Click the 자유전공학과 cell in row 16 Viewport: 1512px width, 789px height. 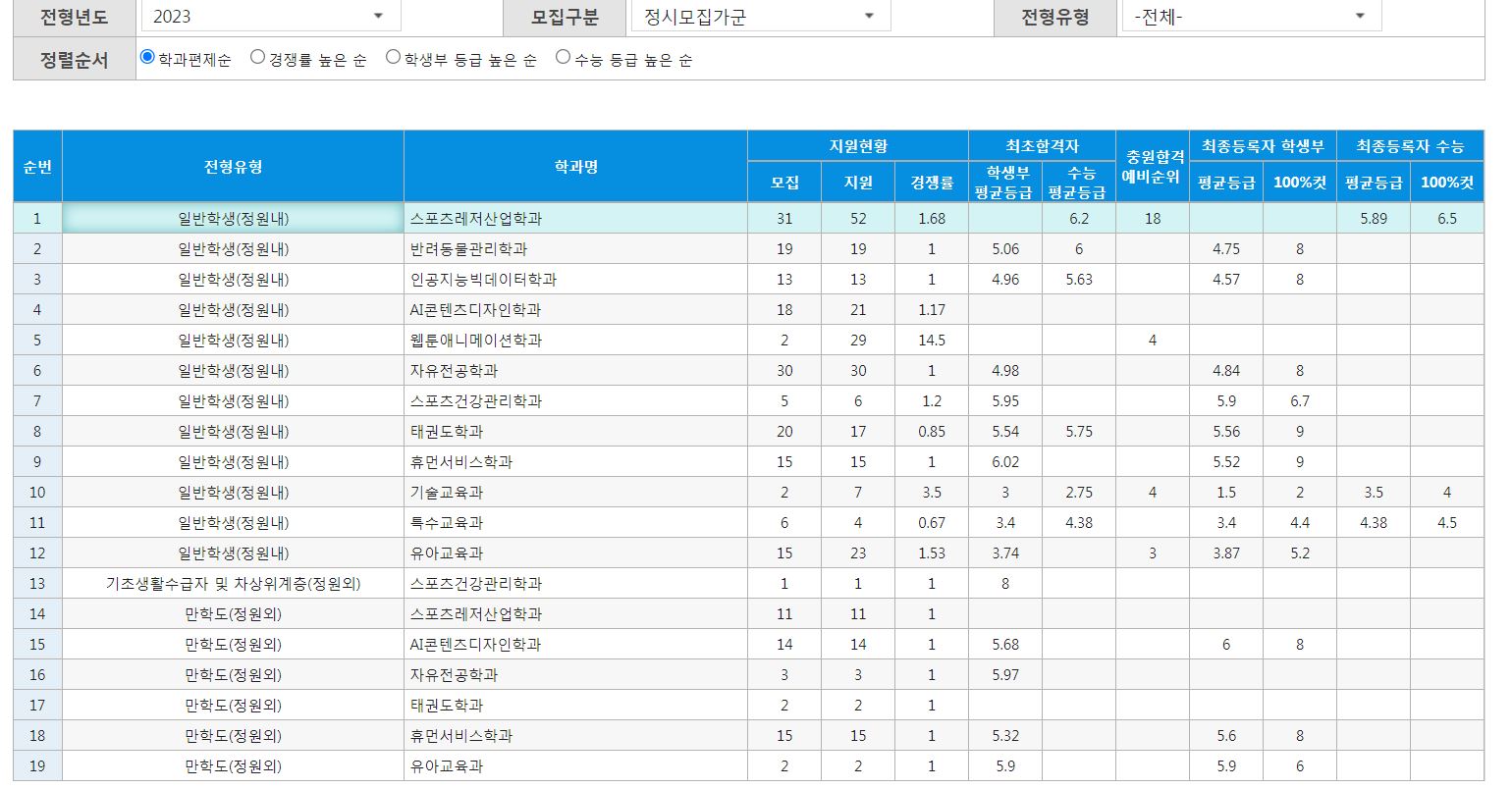pos(575,674)
